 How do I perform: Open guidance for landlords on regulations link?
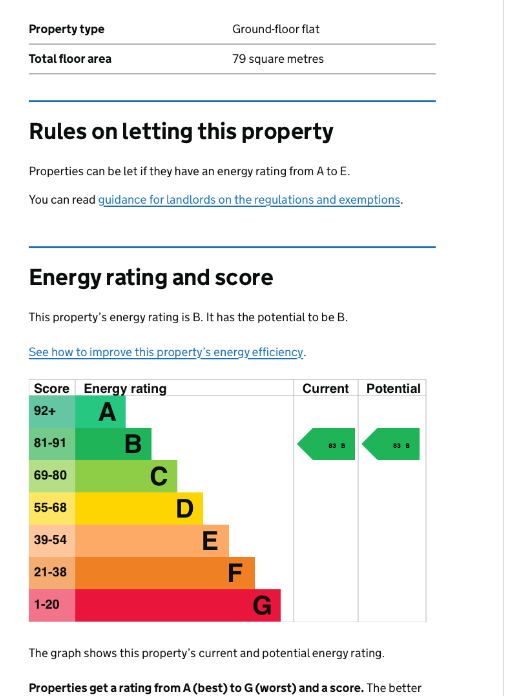249,200
